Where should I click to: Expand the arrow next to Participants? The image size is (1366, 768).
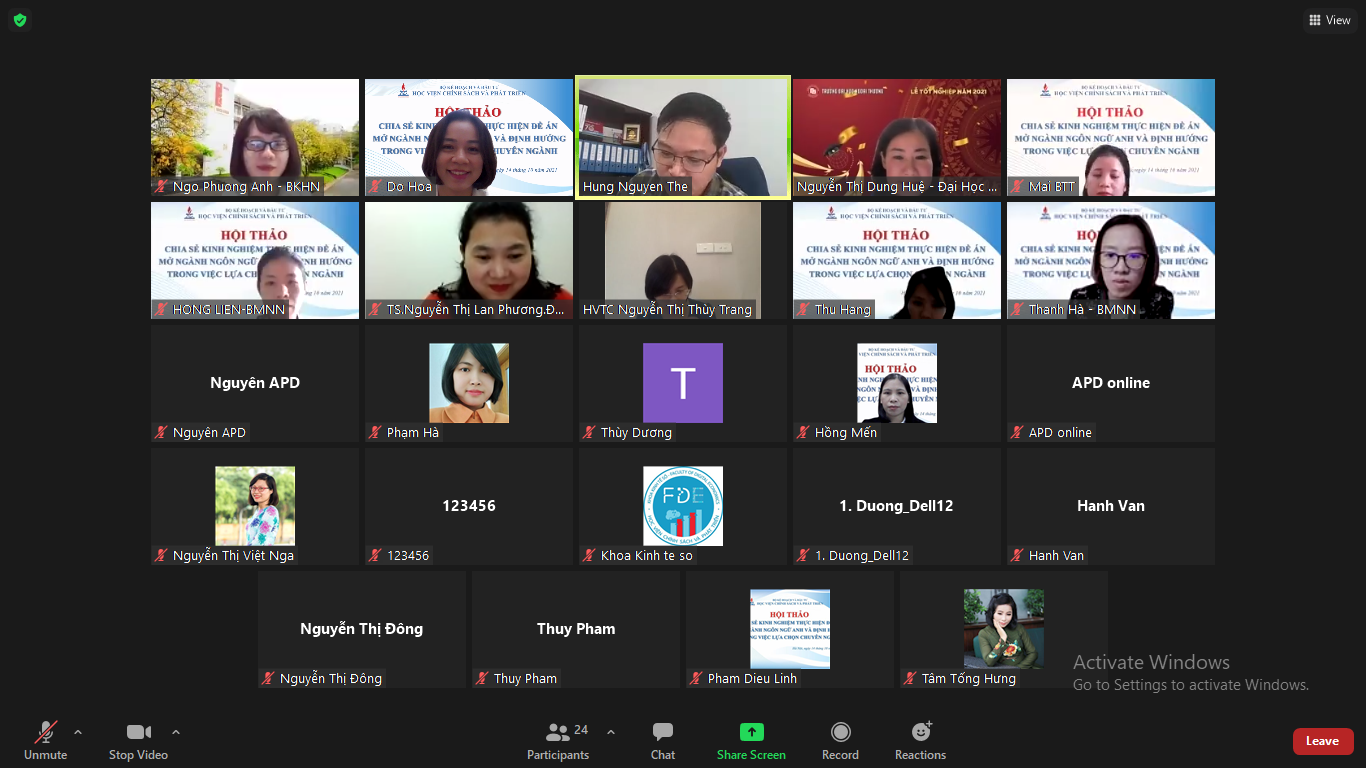tap(611, 732)
